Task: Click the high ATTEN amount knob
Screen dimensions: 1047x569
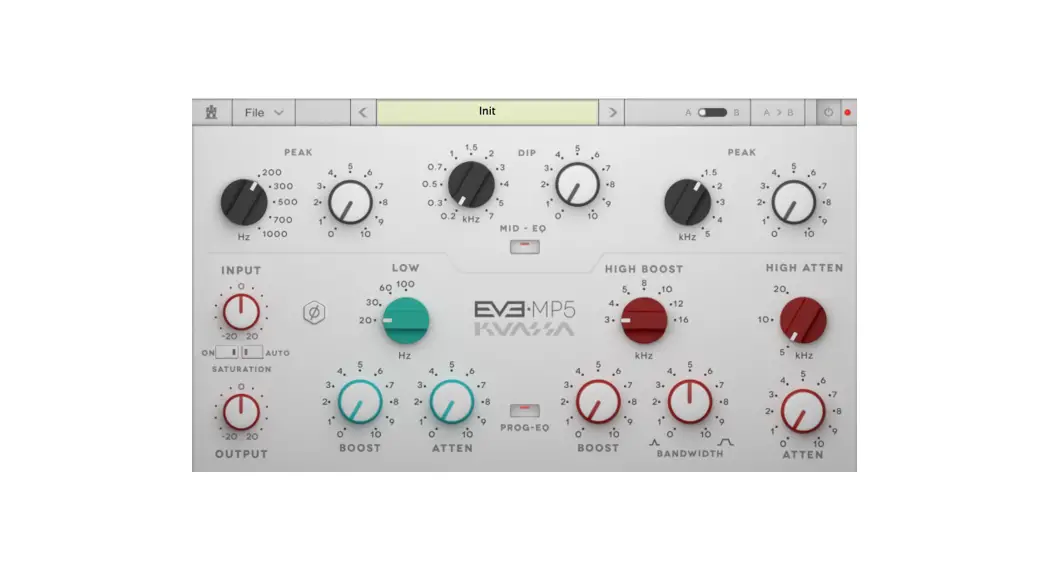Action: pyautogui.click(x=802, y=411)
